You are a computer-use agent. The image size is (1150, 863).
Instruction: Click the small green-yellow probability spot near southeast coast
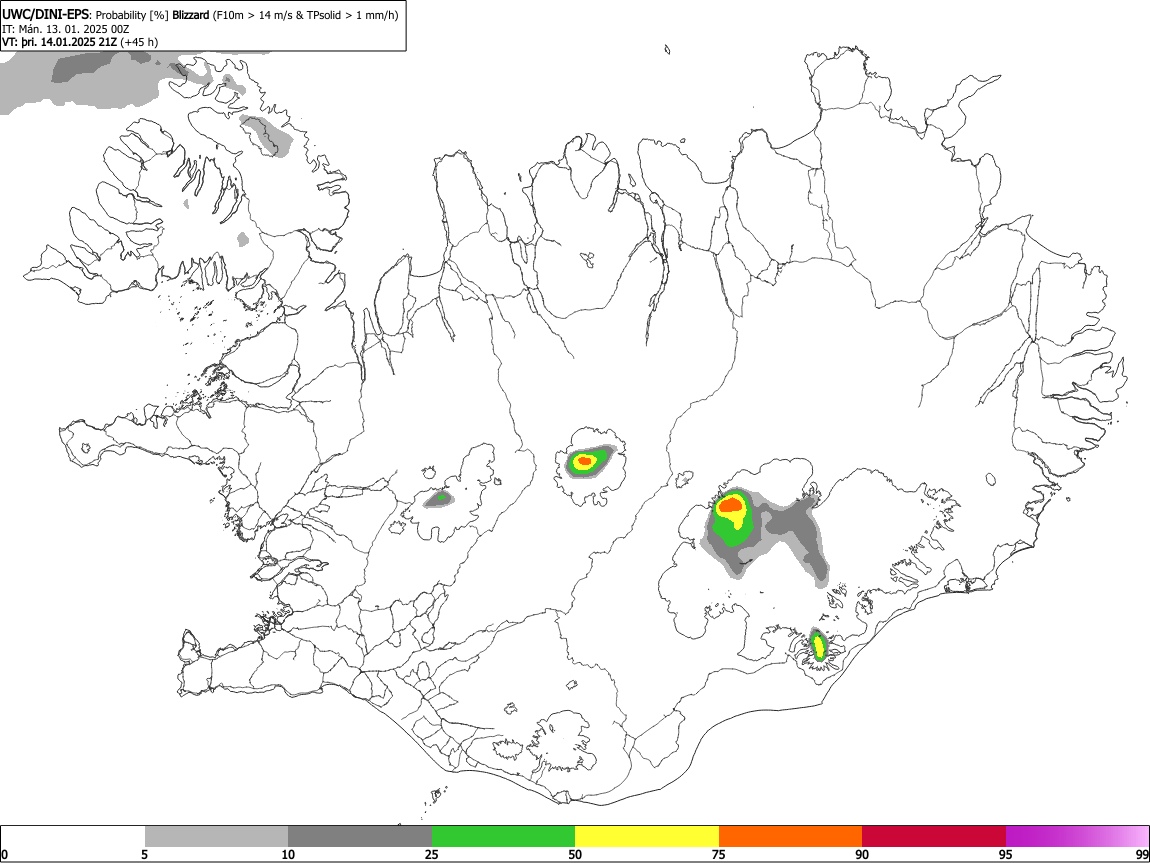(x=818, y=646)
